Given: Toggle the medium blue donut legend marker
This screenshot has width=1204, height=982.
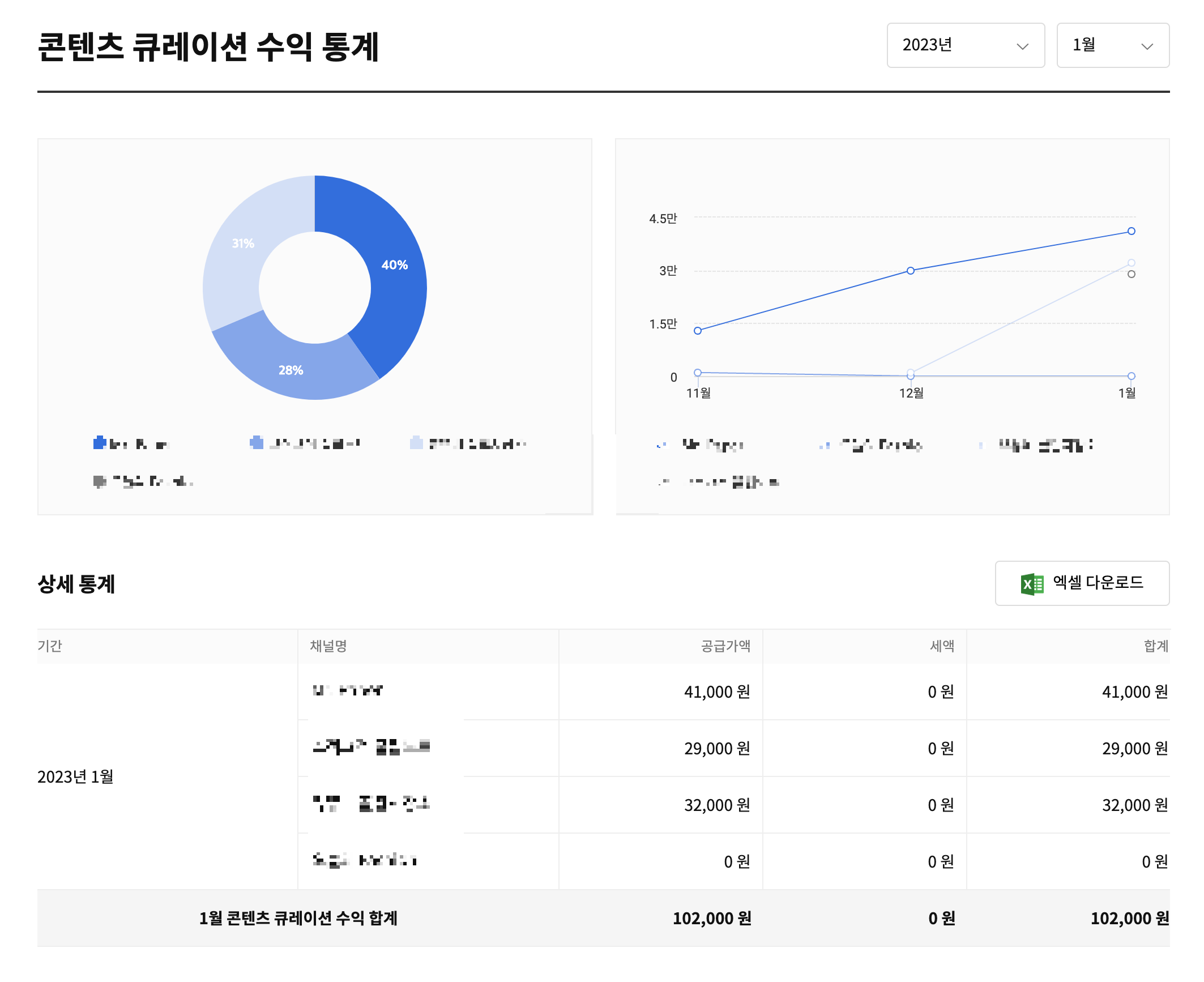Looking at the screenshot, I should tap(257, 443).
